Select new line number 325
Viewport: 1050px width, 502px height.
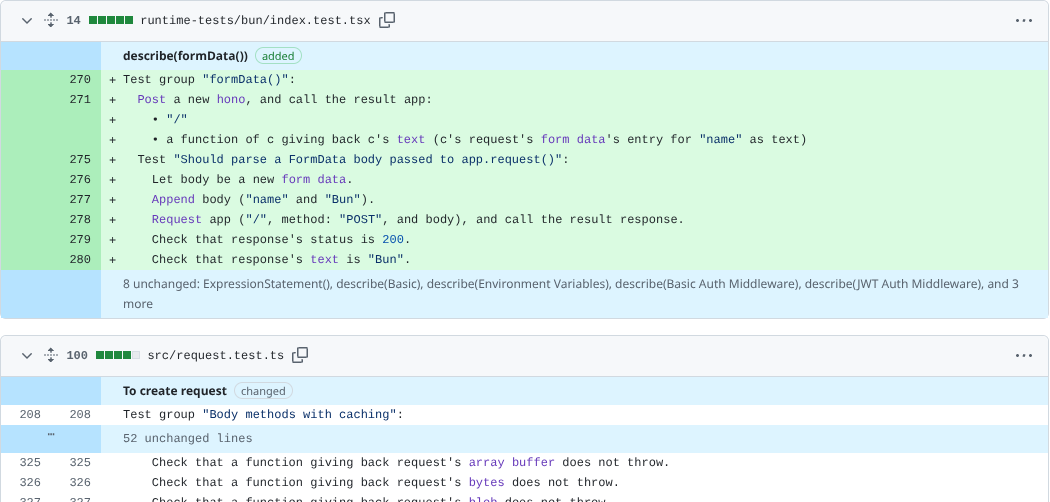pyautogui.click(x=80, y=463)
